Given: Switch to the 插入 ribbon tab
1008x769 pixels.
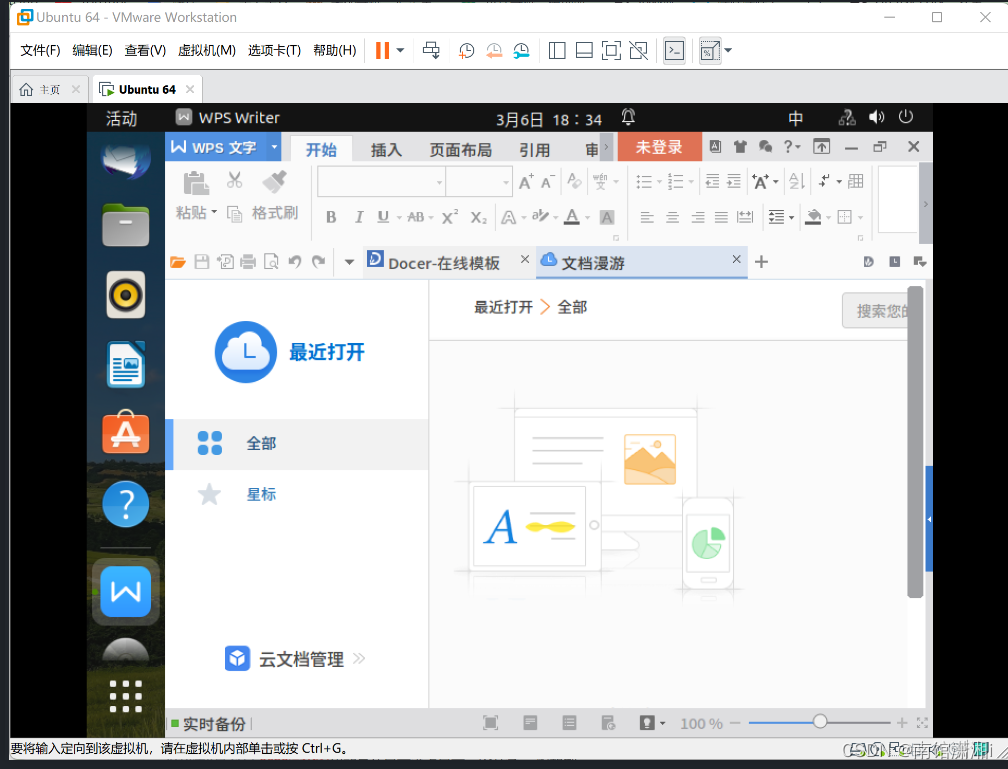Looking at the screenshot, I should 385,148.
